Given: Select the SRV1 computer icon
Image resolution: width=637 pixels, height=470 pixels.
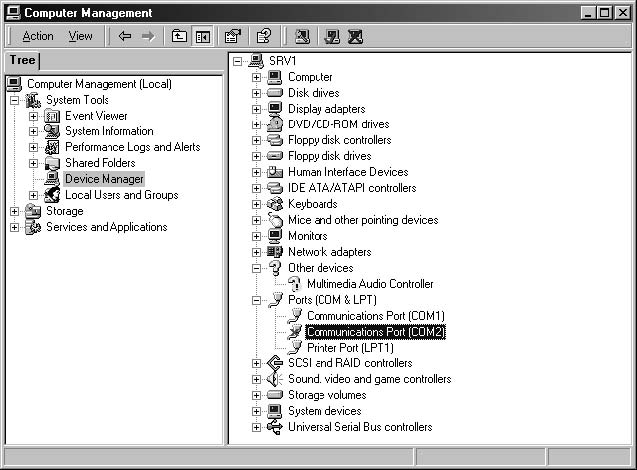Looking at the screenshot, I should click(256, 61).
